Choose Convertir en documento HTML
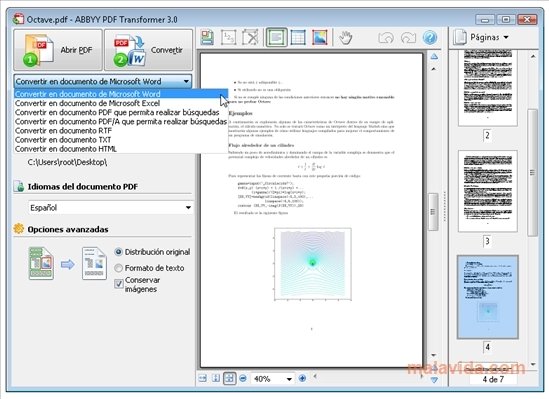Screen dimensions: 549x399 point(121,149)
